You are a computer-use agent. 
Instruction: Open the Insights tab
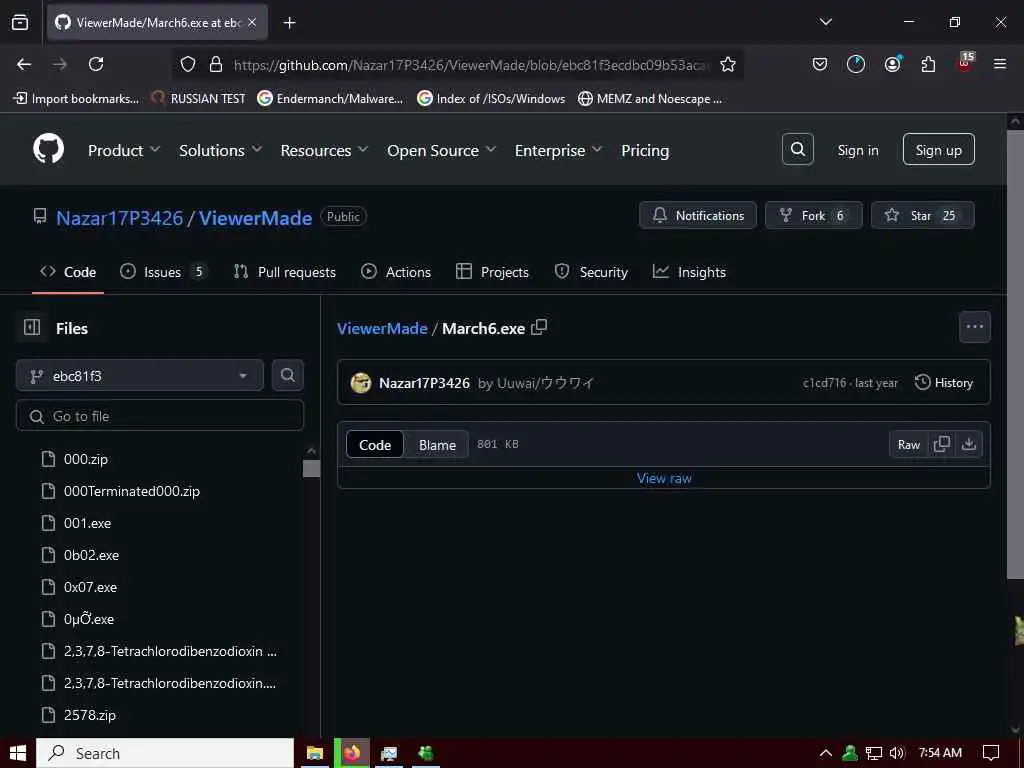pos(689,272)
